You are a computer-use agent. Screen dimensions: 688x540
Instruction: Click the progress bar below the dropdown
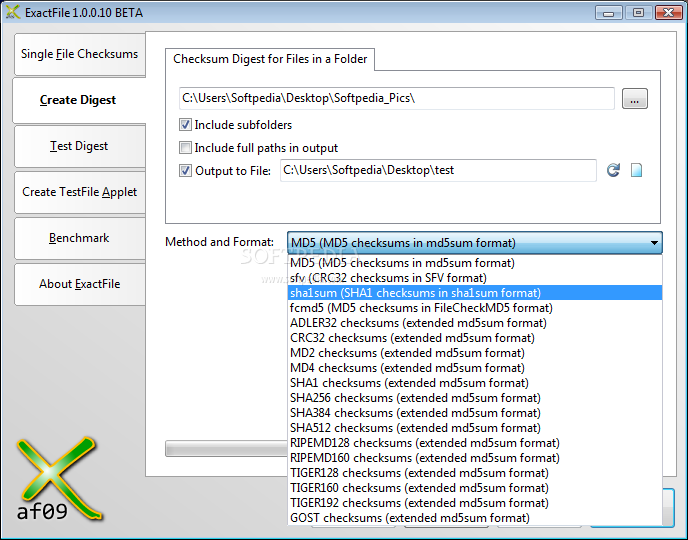tap(226, 448)
